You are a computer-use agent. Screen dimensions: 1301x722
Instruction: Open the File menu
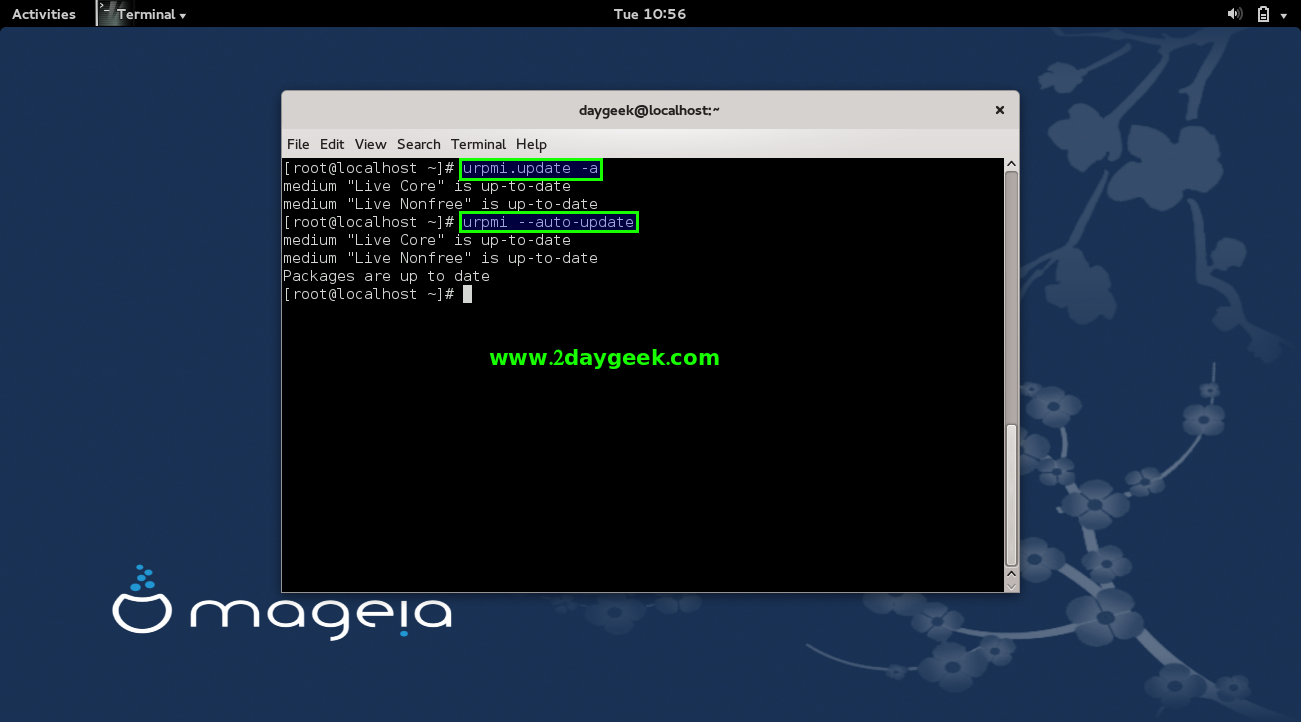pos(298,144)
